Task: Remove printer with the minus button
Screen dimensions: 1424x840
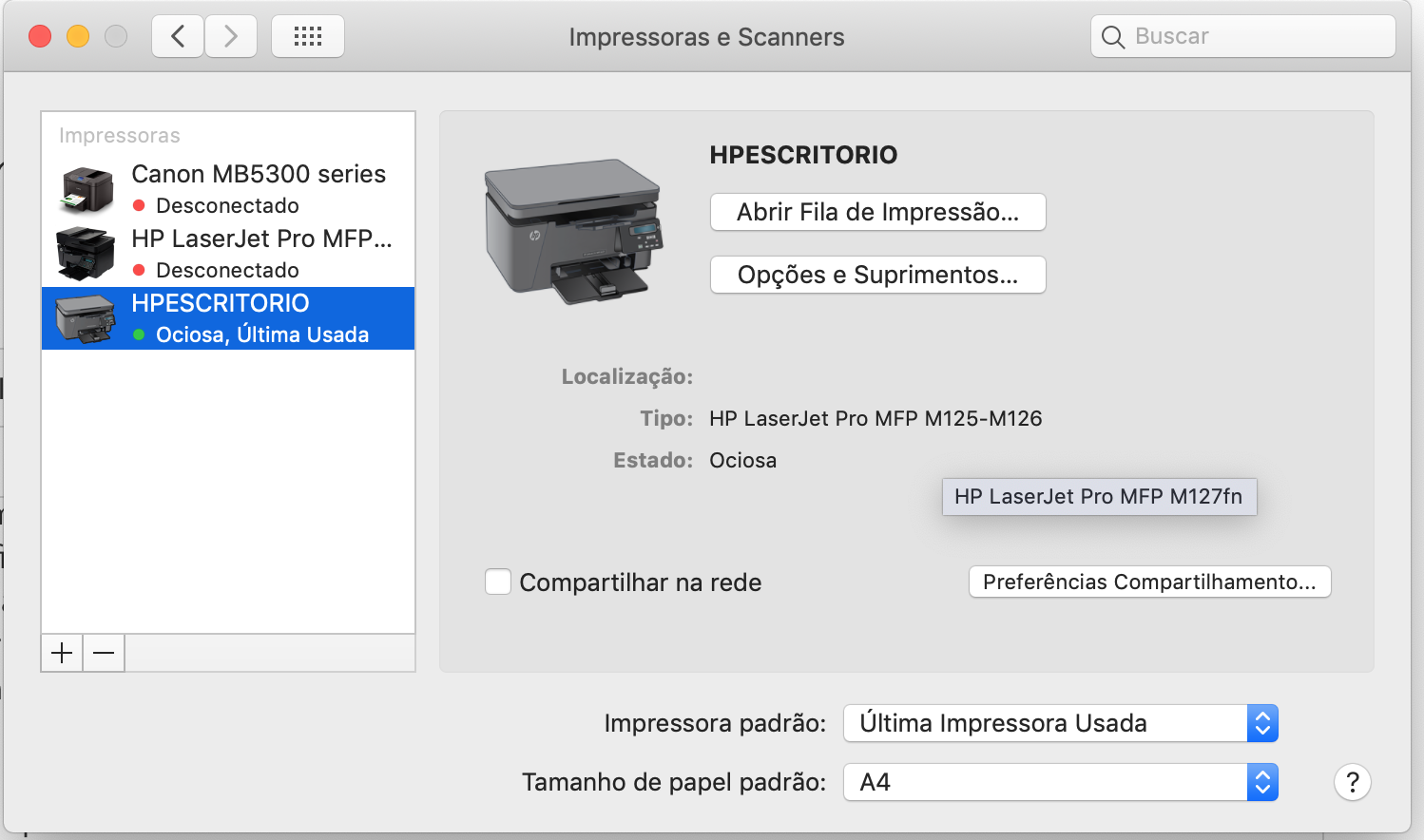Action: coord(104,653)
